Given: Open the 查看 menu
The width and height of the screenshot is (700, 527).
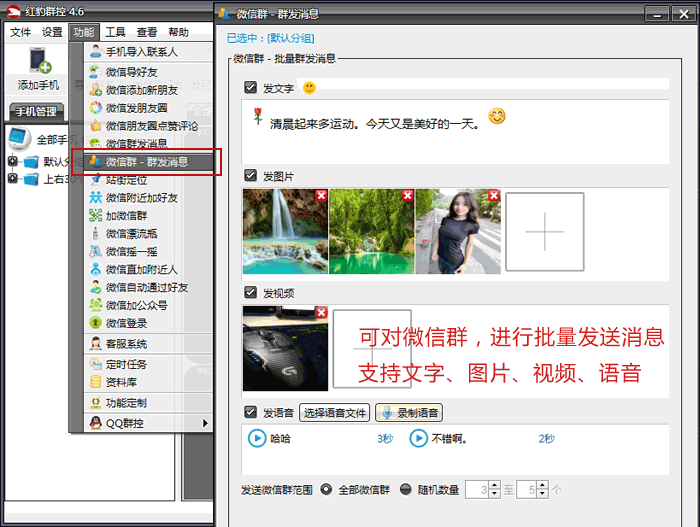Looking at the screenshot, I should tap(147, 32).
